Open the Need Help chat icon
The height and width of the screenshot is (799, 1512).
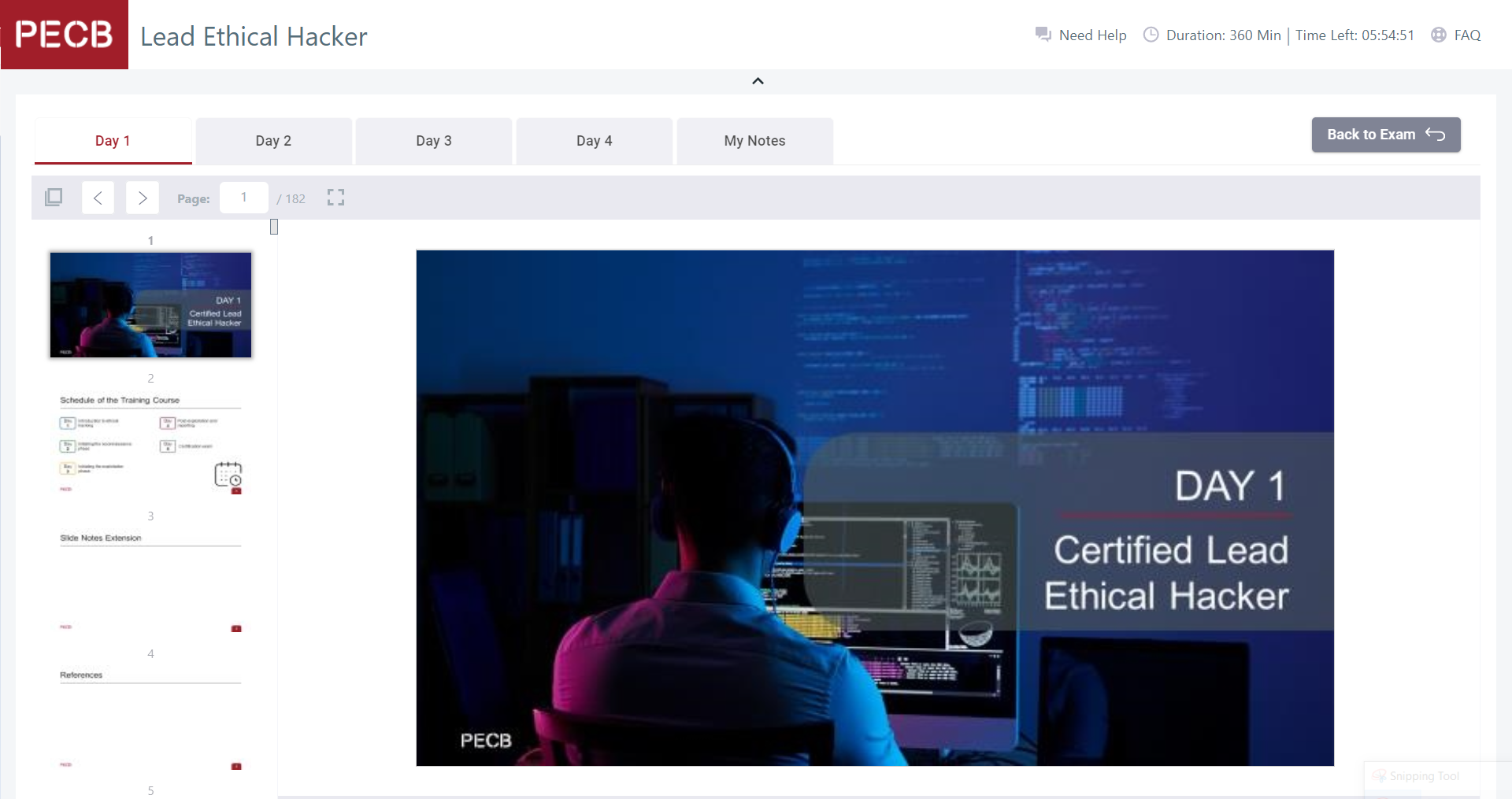tap(1042, 35)
